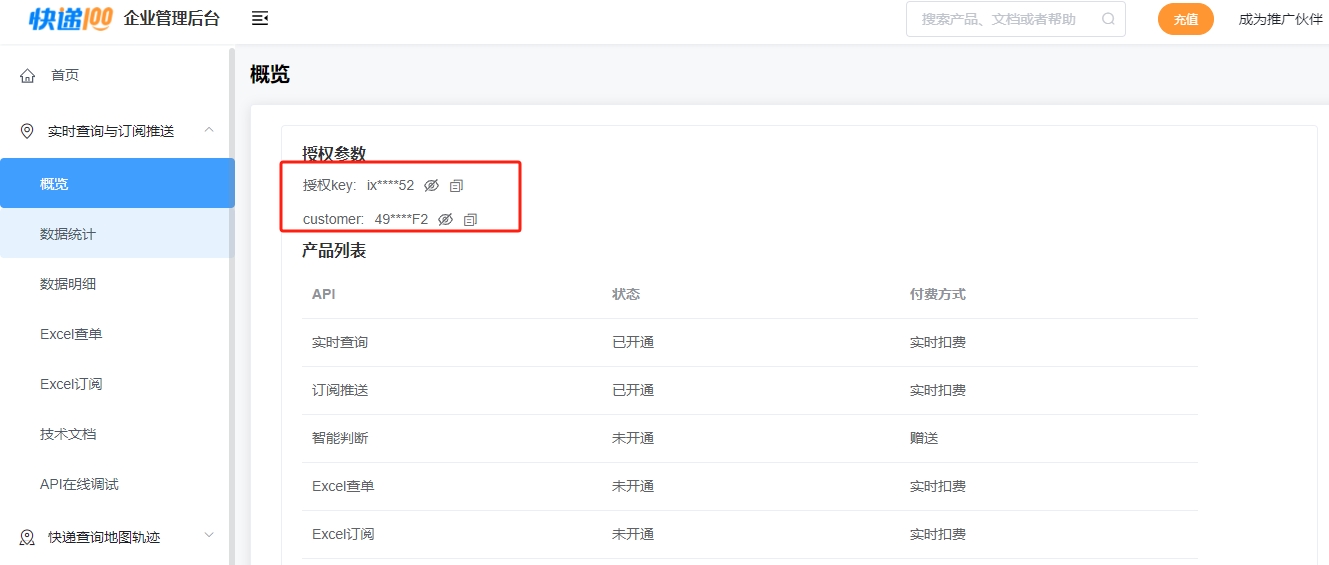Click the 充值 button
The height and width of the screenshot is (565, 1329).
[1186, 19]
